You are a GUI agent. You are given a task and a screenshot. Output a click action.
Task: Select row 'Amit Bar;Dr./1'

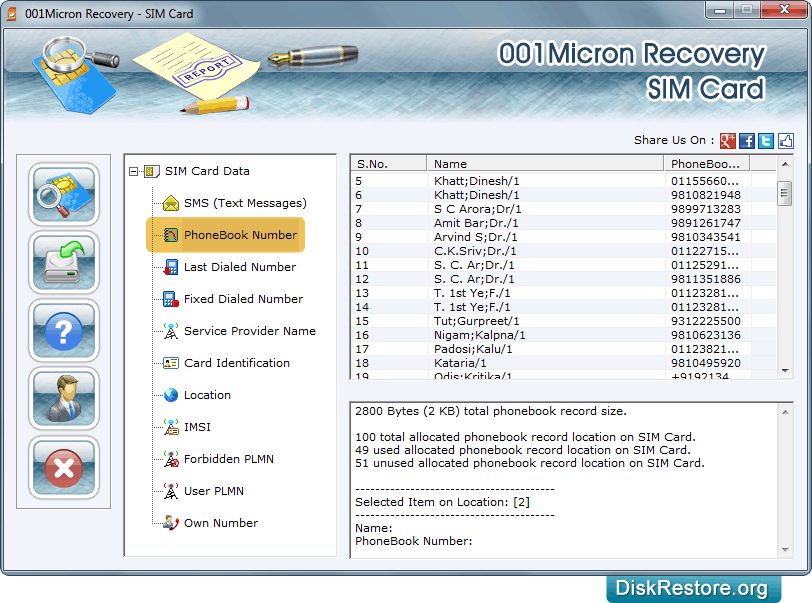pos(563,223)
